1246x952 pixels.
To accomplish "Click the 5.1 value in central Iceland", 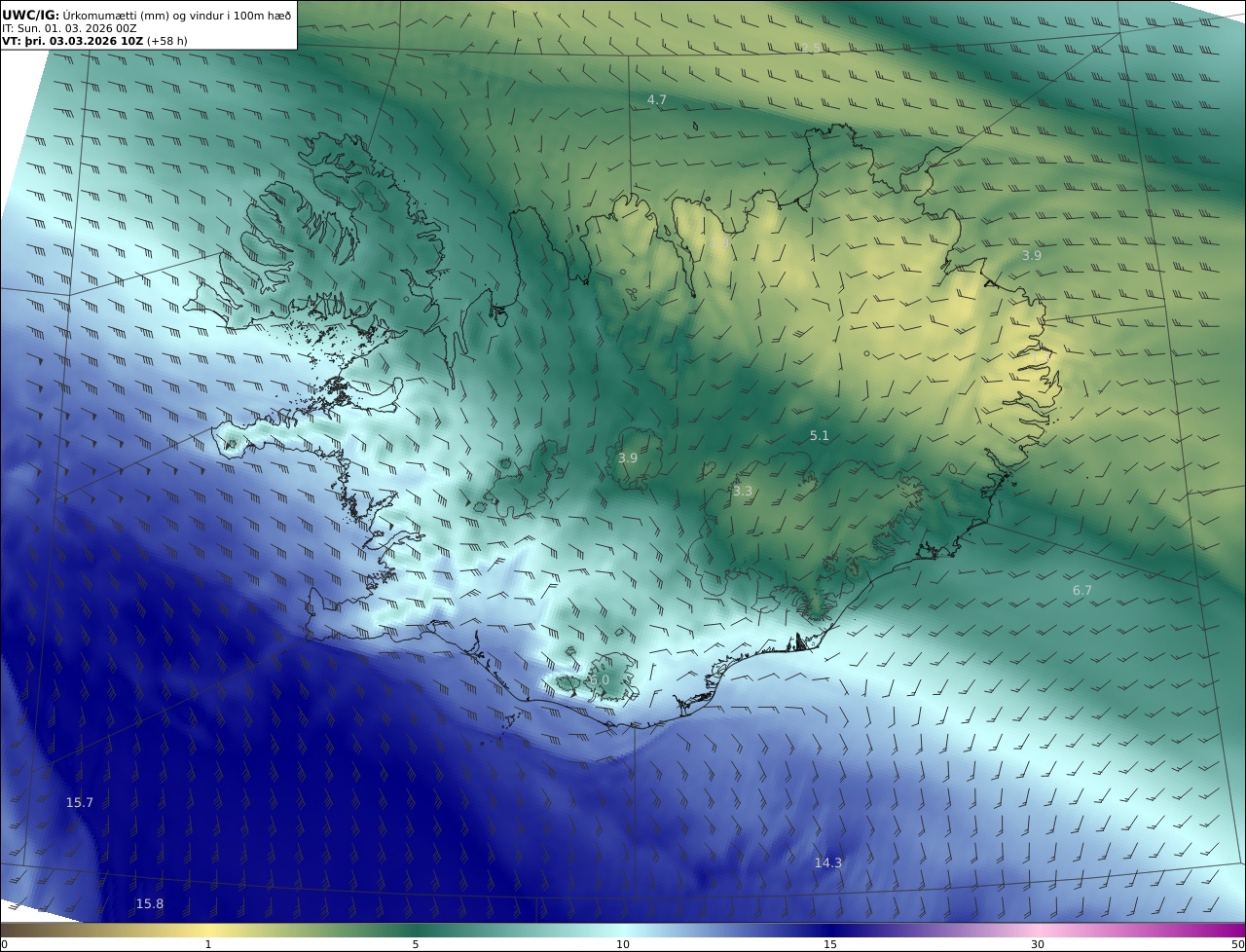I will click(x=820, y=436).
